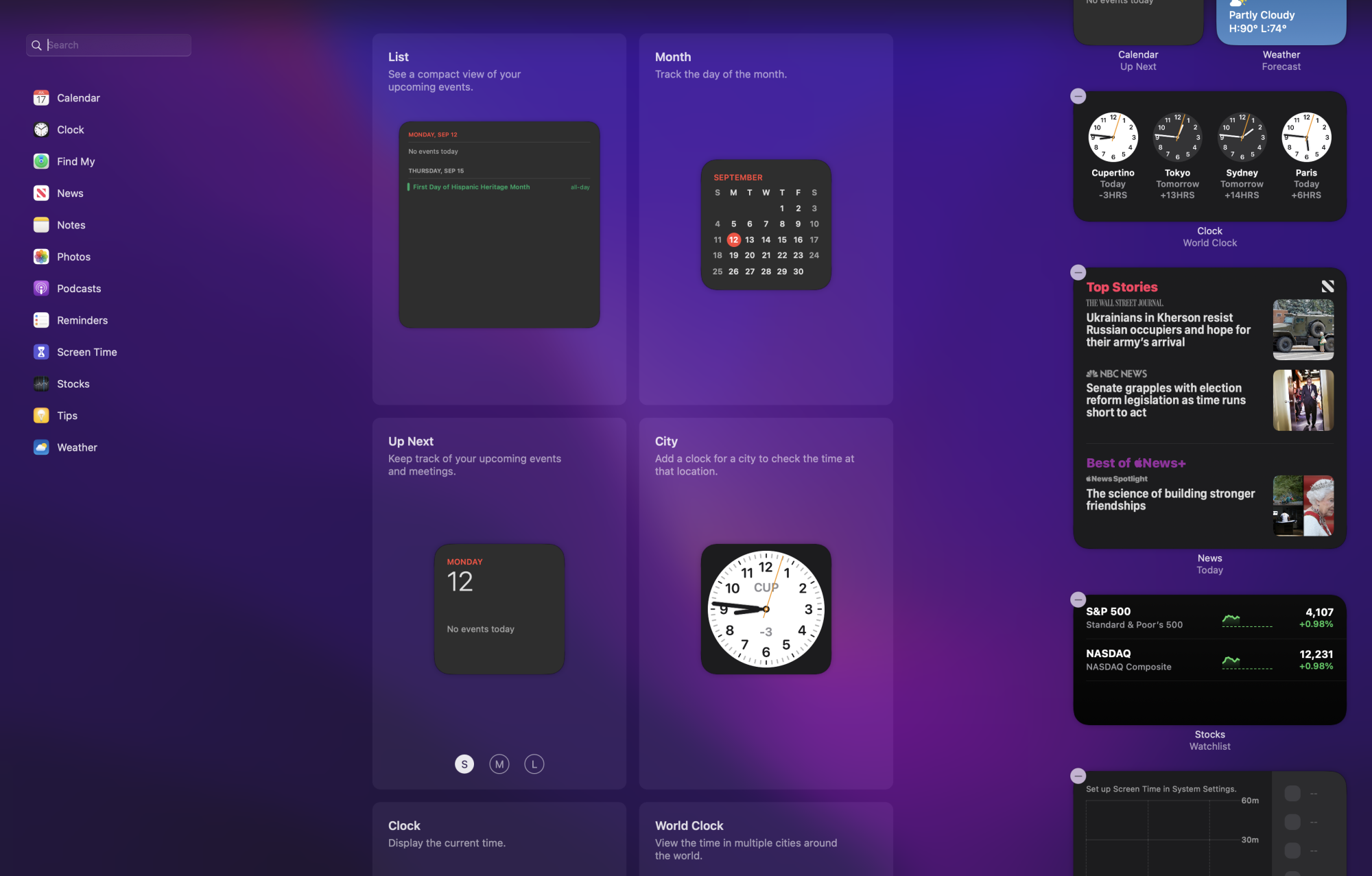Select Find My in the widget list
This screenshot has width=1372, height=876.
point(75,161)
